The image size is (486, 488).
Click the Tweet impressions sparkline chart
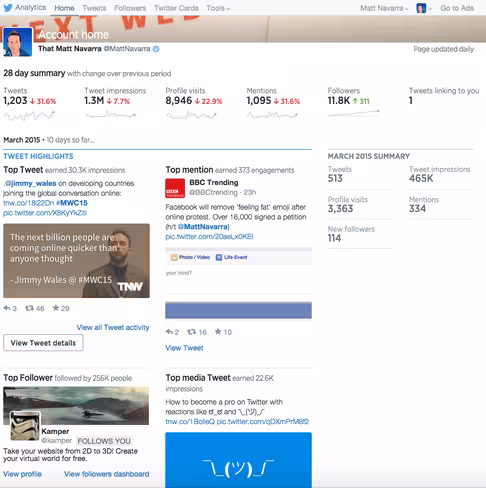tap(110, 115)
